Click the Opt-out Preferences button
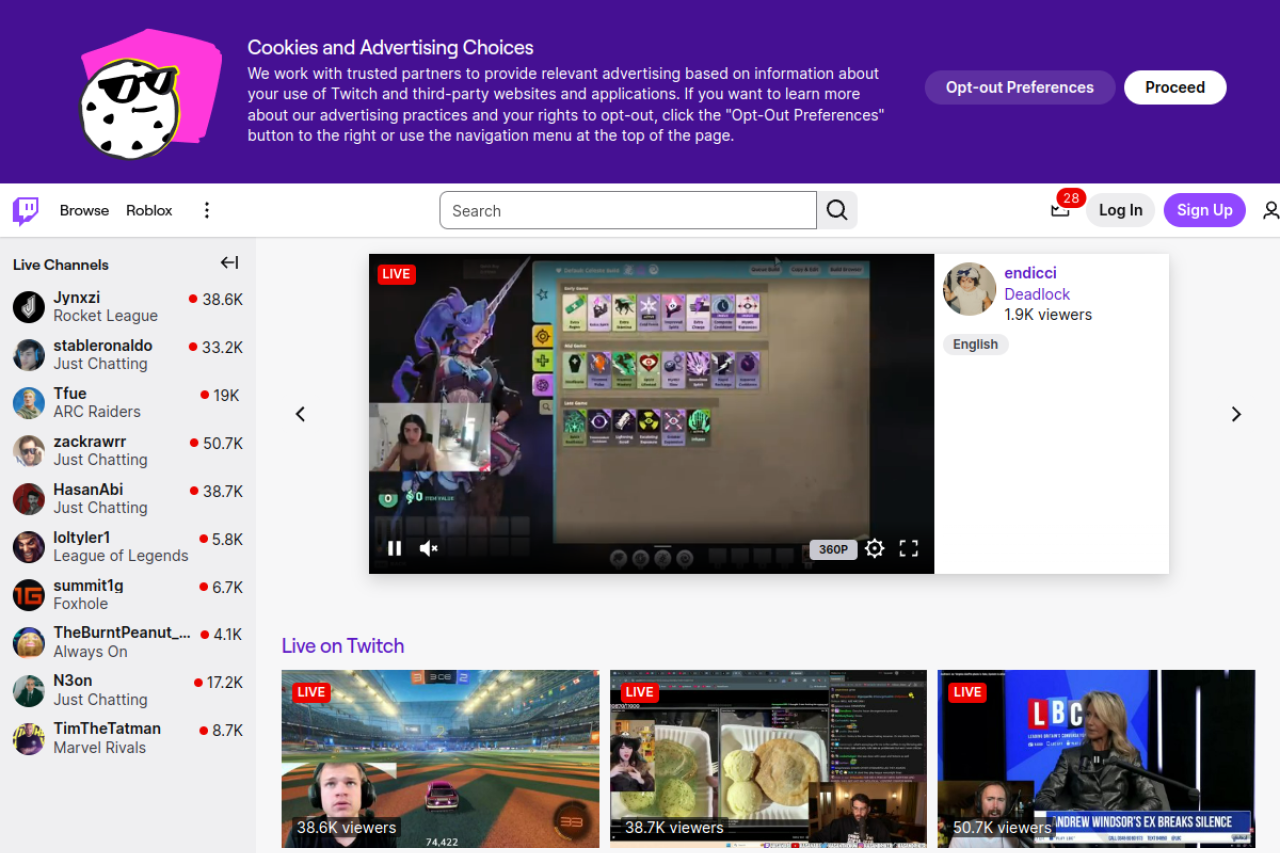This screenshot has height=853, width=1280. point(1019,87)
